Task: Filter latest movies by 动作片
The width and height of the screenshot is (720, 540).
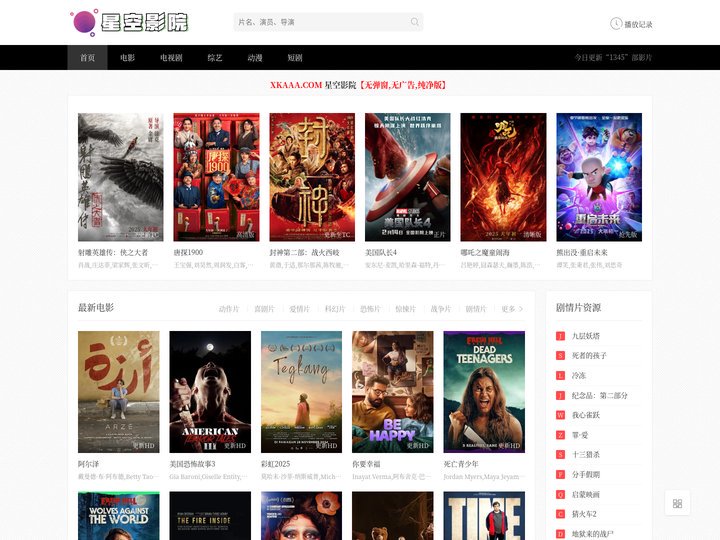Action: [229, 309]
